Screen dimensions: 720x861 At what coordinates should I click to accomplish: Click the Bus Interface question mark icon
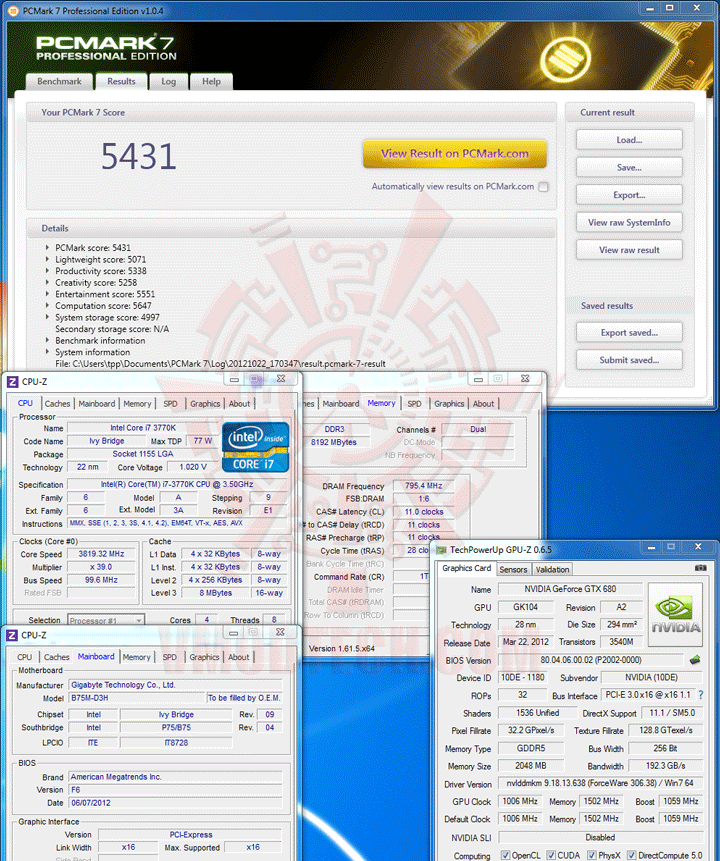tap(701, 695)
